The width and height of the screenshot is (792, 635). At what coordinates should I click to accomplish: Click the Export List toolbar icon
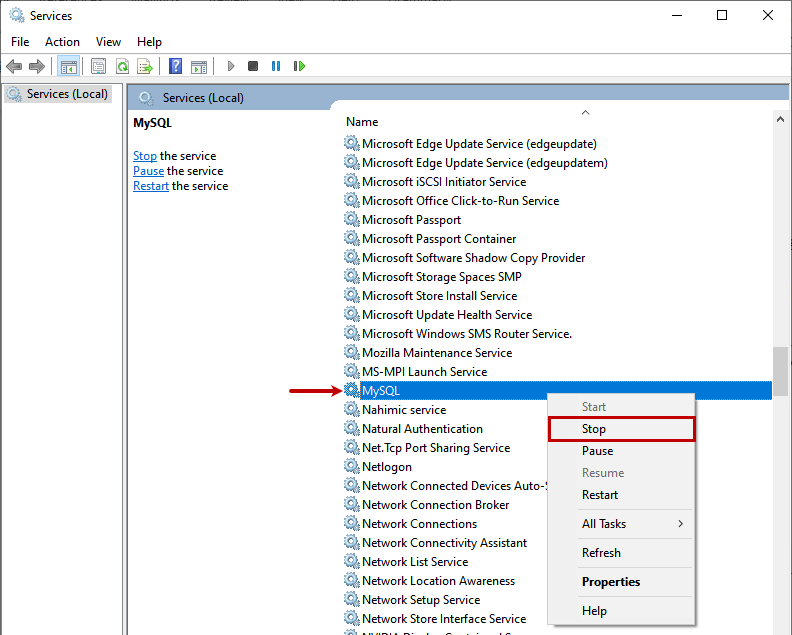pos(145,66)
